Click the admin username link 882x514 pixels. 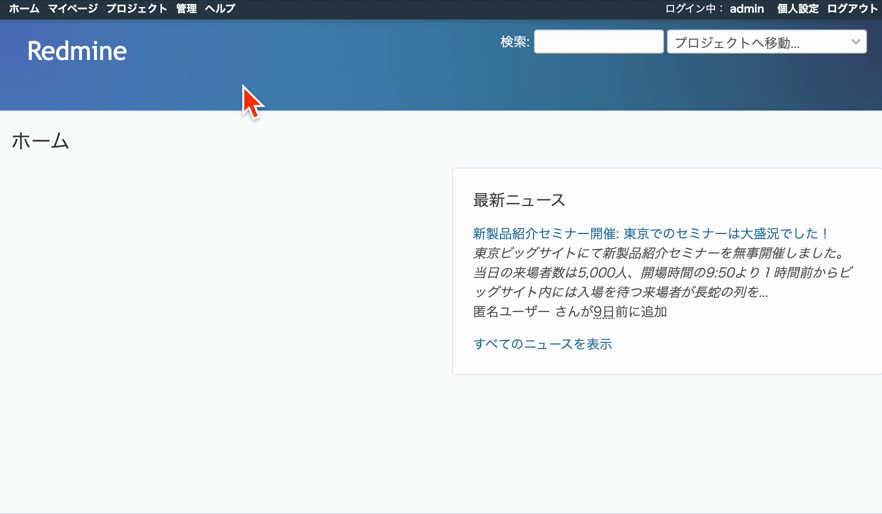(x=746, y=9)
